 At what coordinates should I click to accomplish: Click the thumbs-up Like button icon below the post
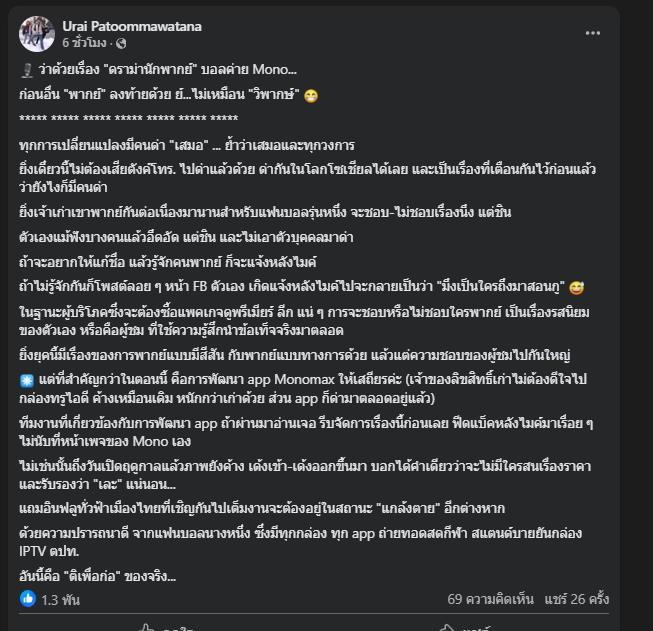(147, 628)
